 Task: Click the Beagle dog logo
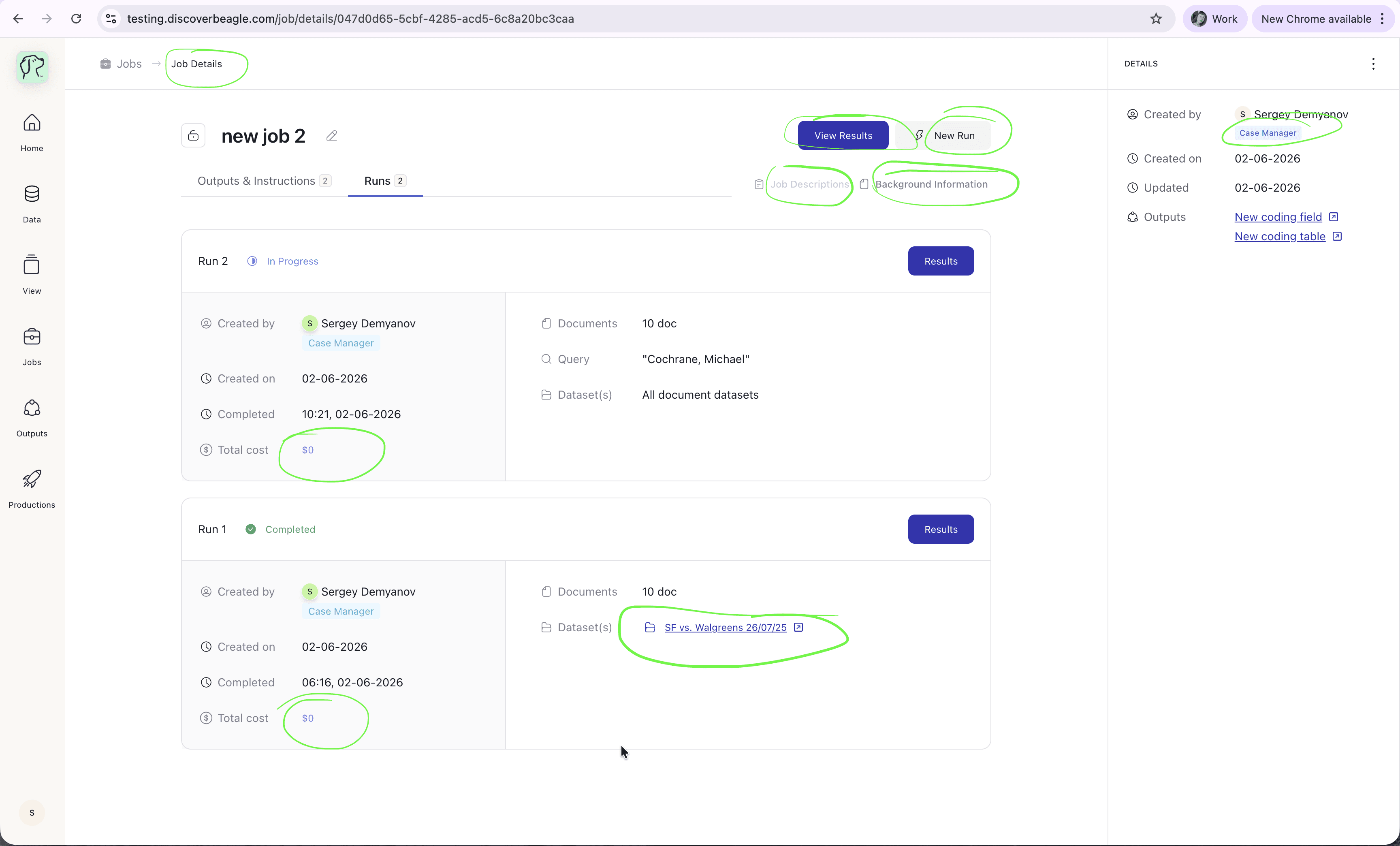(32, 67)
